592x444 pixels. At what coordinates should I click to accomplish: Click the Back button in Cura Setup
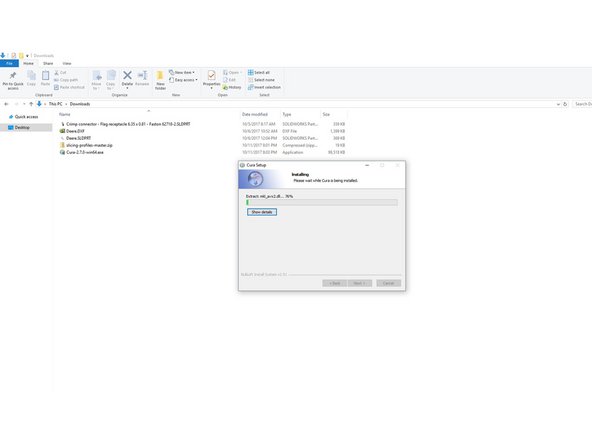(335, 283)
